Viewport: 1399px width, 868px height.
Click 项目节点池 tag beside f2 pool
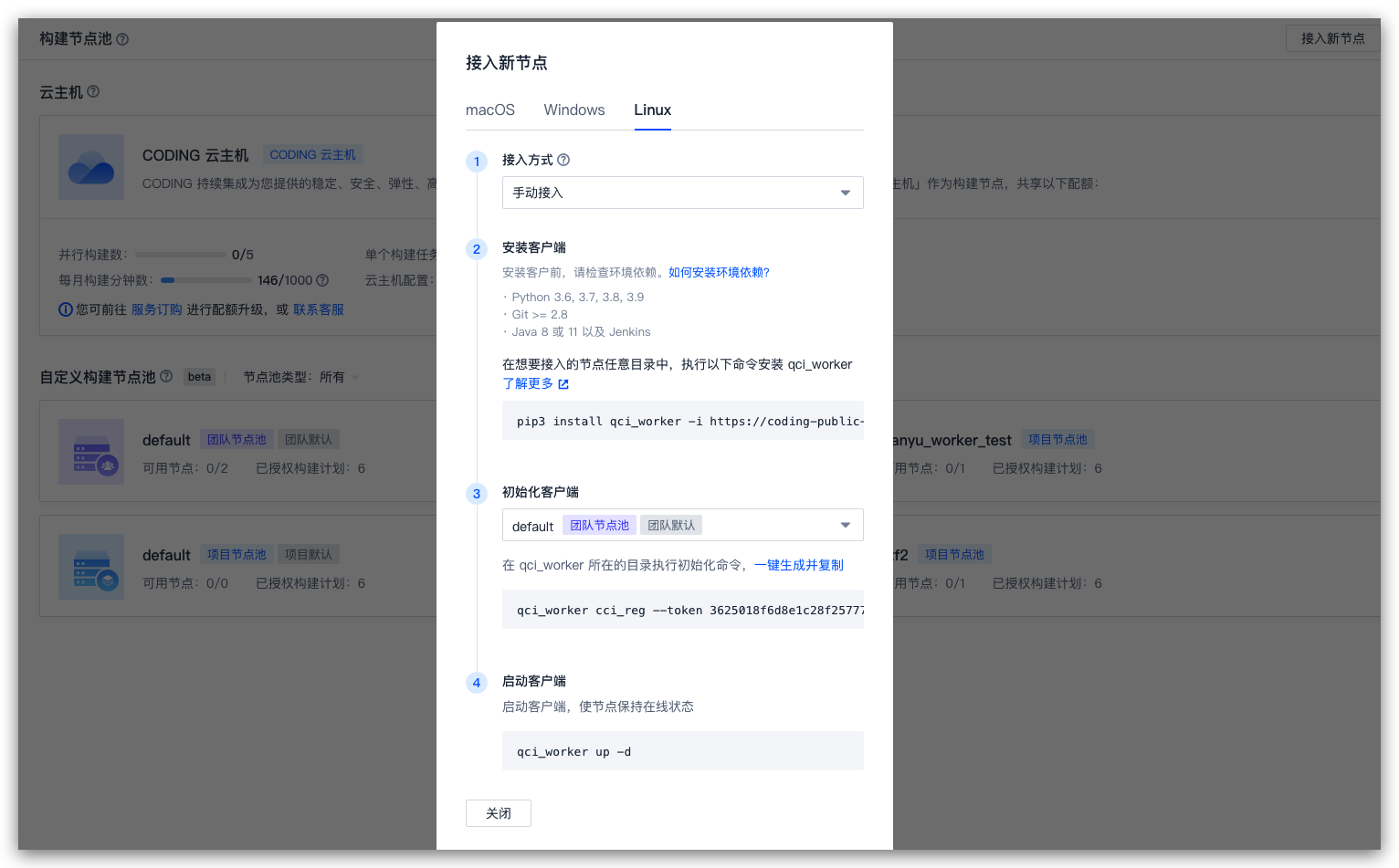(x=954, y=554)
